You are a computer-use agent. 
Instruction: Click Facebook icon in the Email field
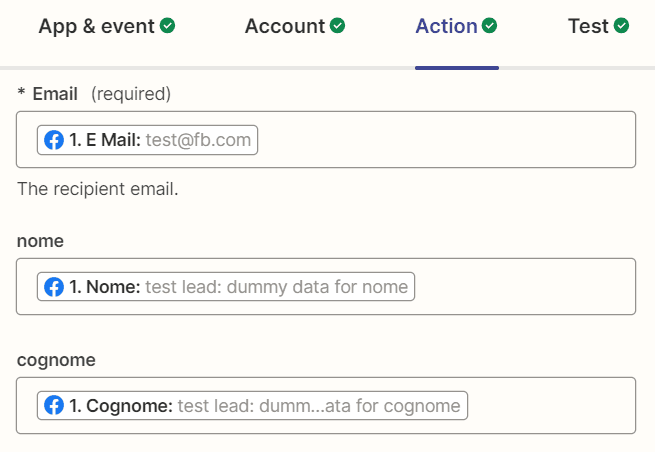[54, 140]
